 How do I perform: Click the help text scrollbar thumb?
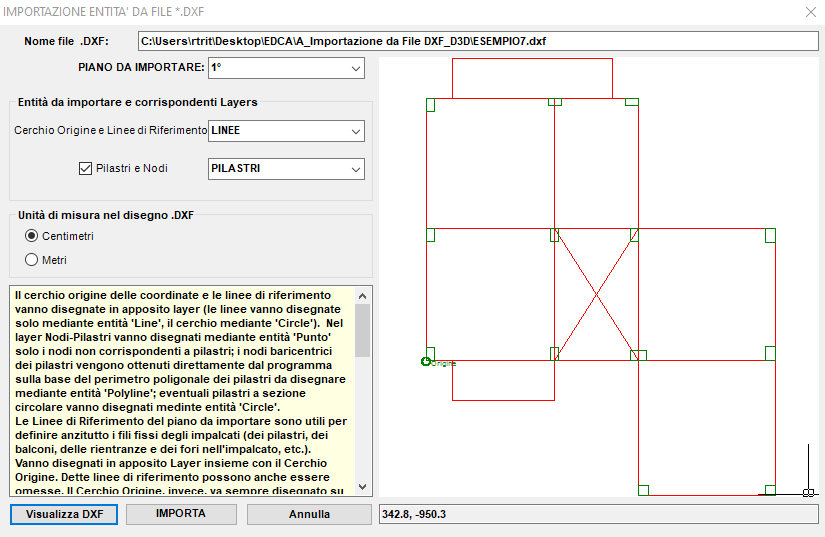(x=363, y=330)
